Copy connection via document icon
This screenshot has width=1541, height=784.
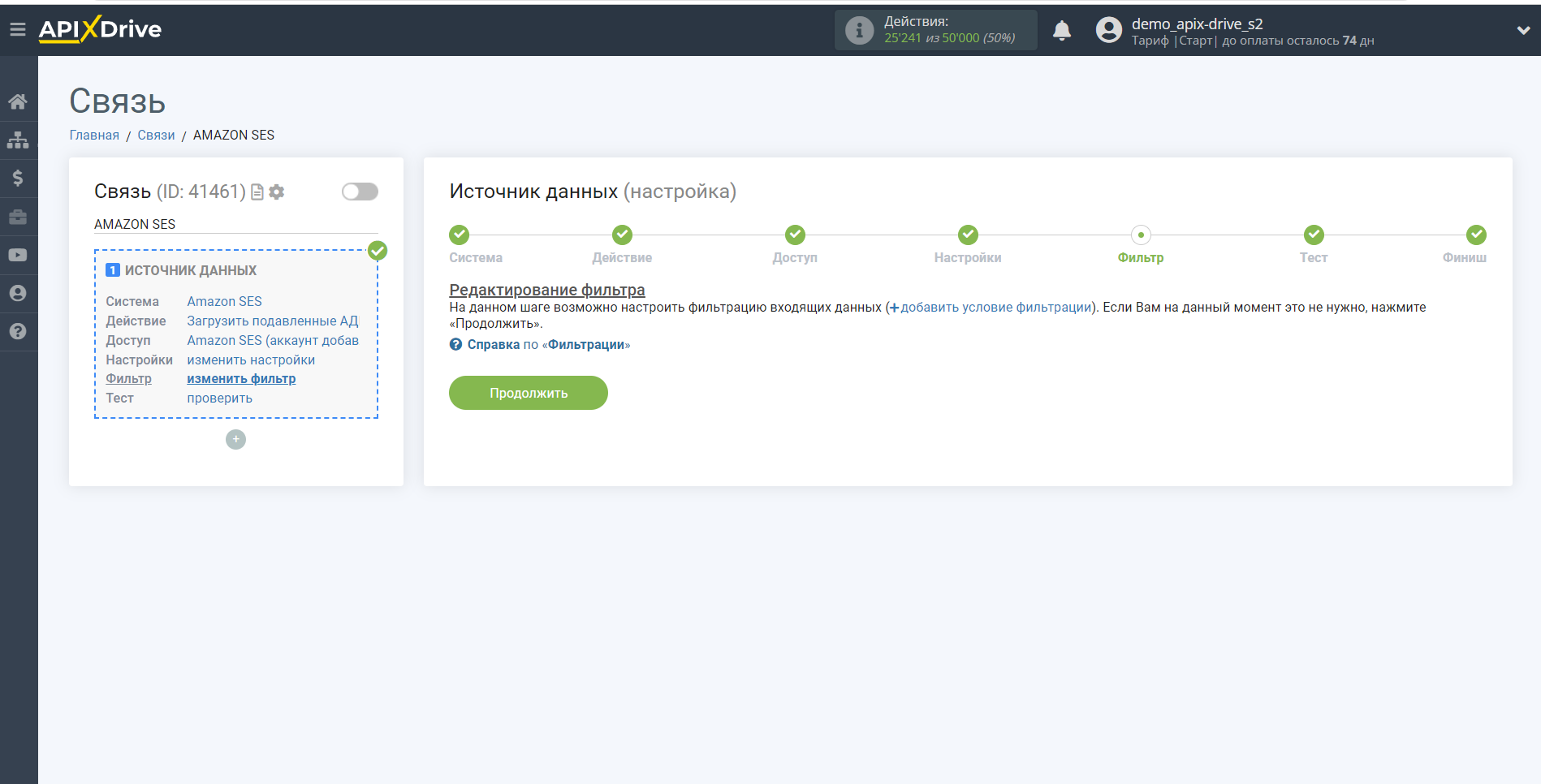(257, 192)
